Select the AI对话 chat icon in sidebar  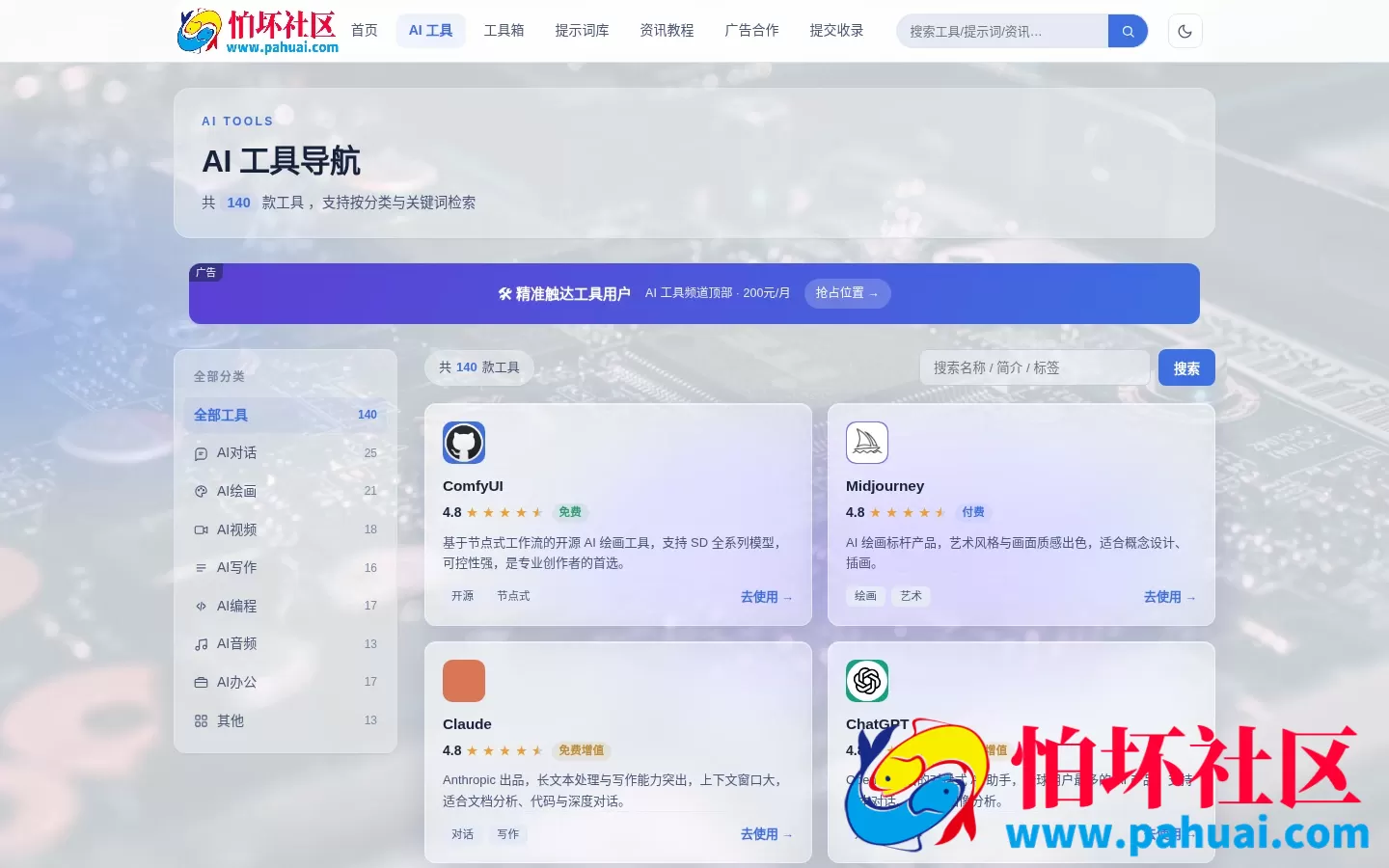[201, 453]
